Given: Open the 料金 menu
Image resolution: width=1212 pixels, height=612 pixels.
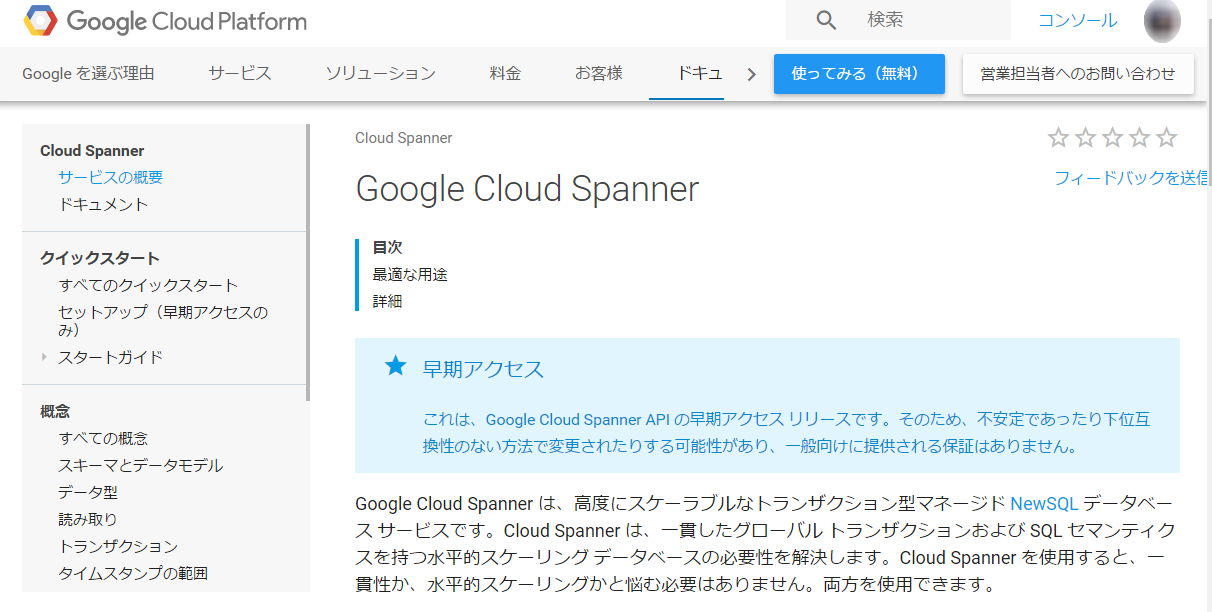Looking at the screenshot, I should (505, 73).
